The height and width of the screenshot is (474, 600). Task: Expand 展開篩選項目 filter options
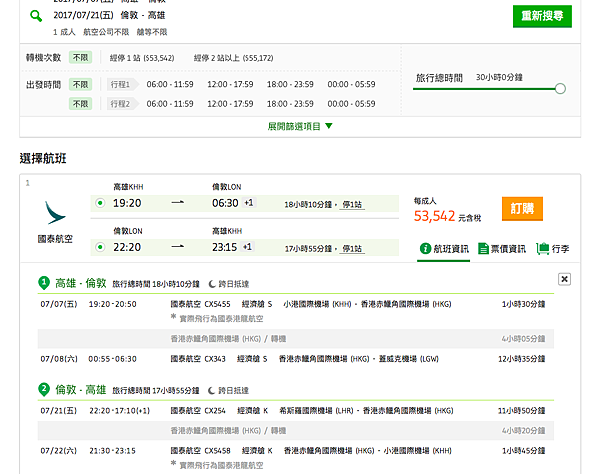[x=300, y=126]
